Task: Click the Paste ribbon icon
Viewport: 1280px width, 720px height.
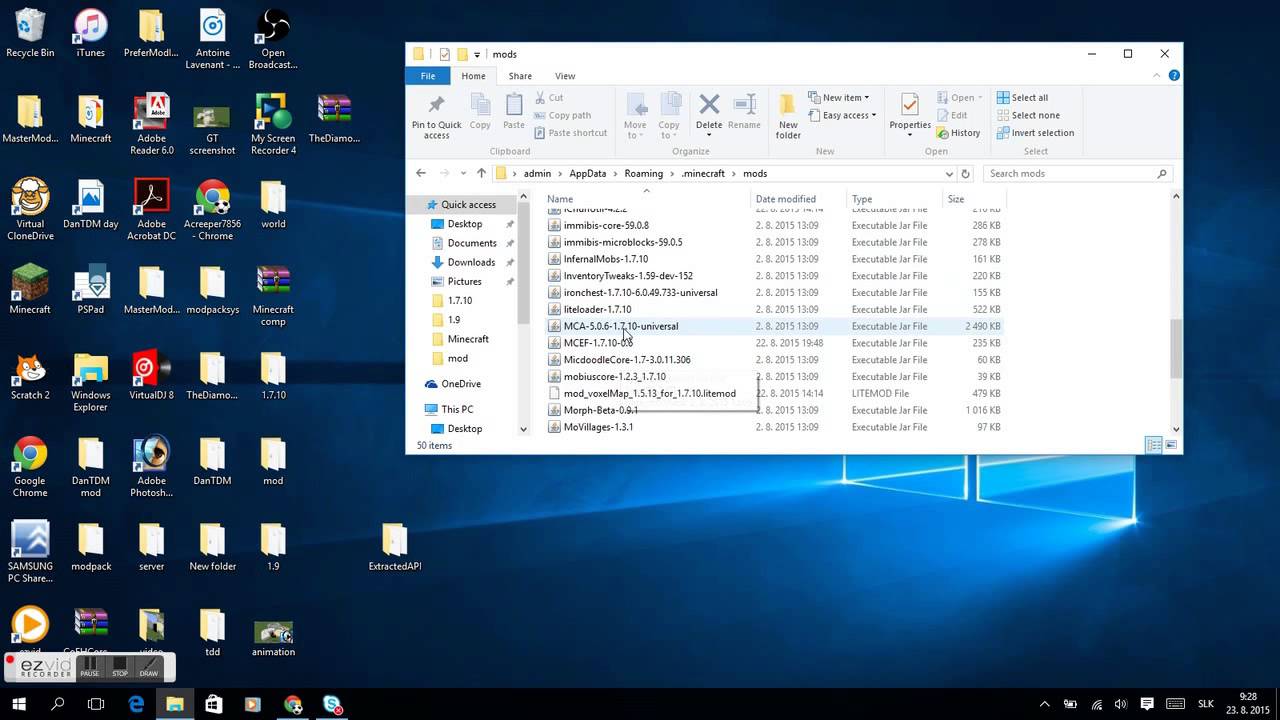Action: [514, 111]
